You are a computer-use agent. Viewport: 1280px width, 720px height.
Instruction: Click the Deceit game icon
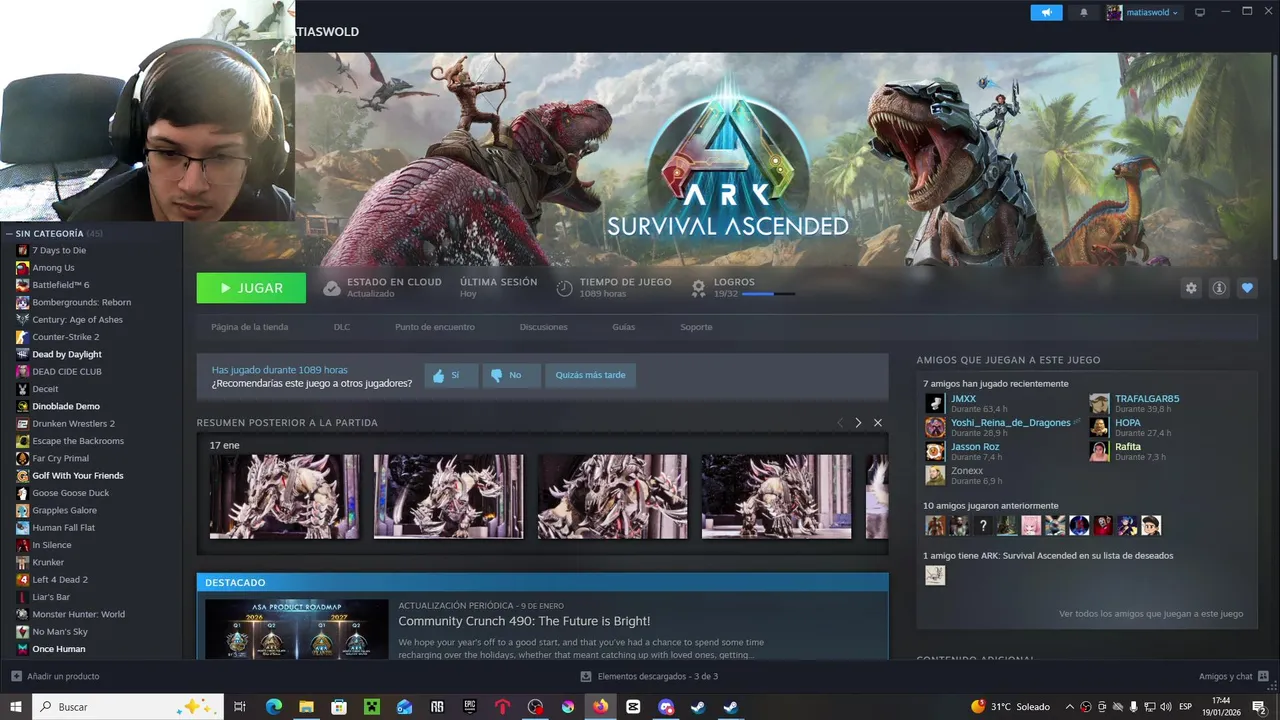pos(22,389)
